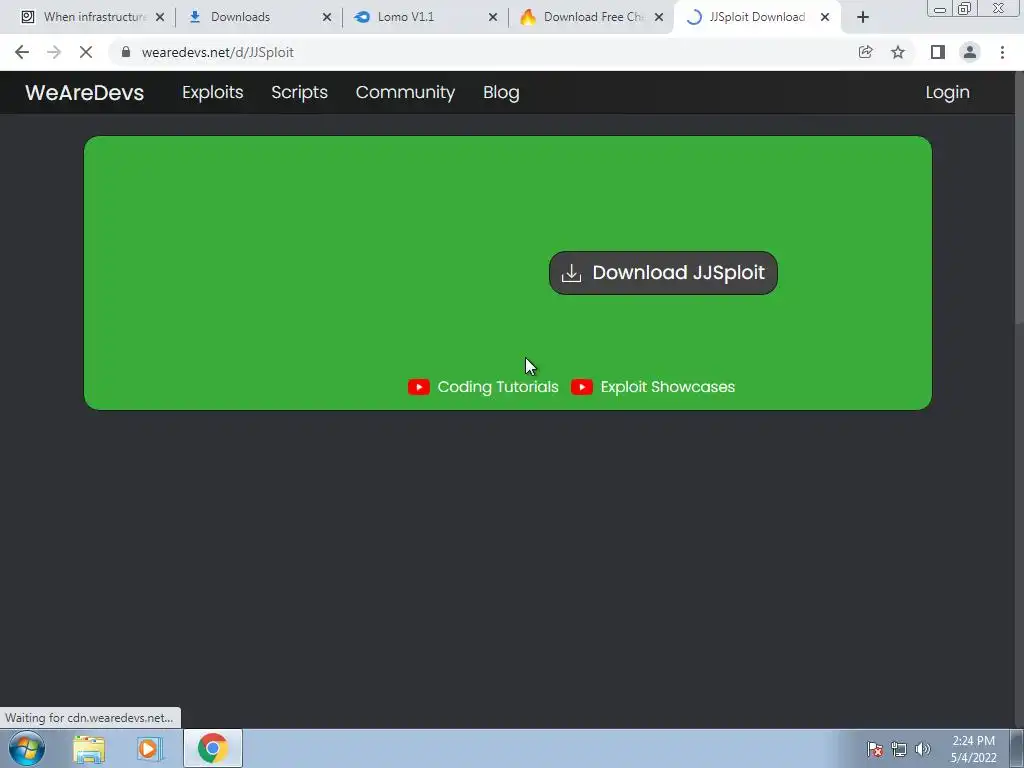Open the network status tray icon
Screen dimensions: 1024x768
point(899,749)
